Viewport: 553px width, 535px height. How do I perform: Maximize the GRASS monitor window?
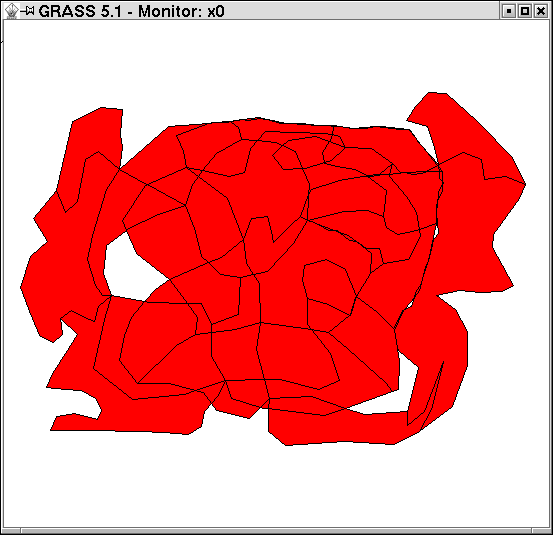524,11
